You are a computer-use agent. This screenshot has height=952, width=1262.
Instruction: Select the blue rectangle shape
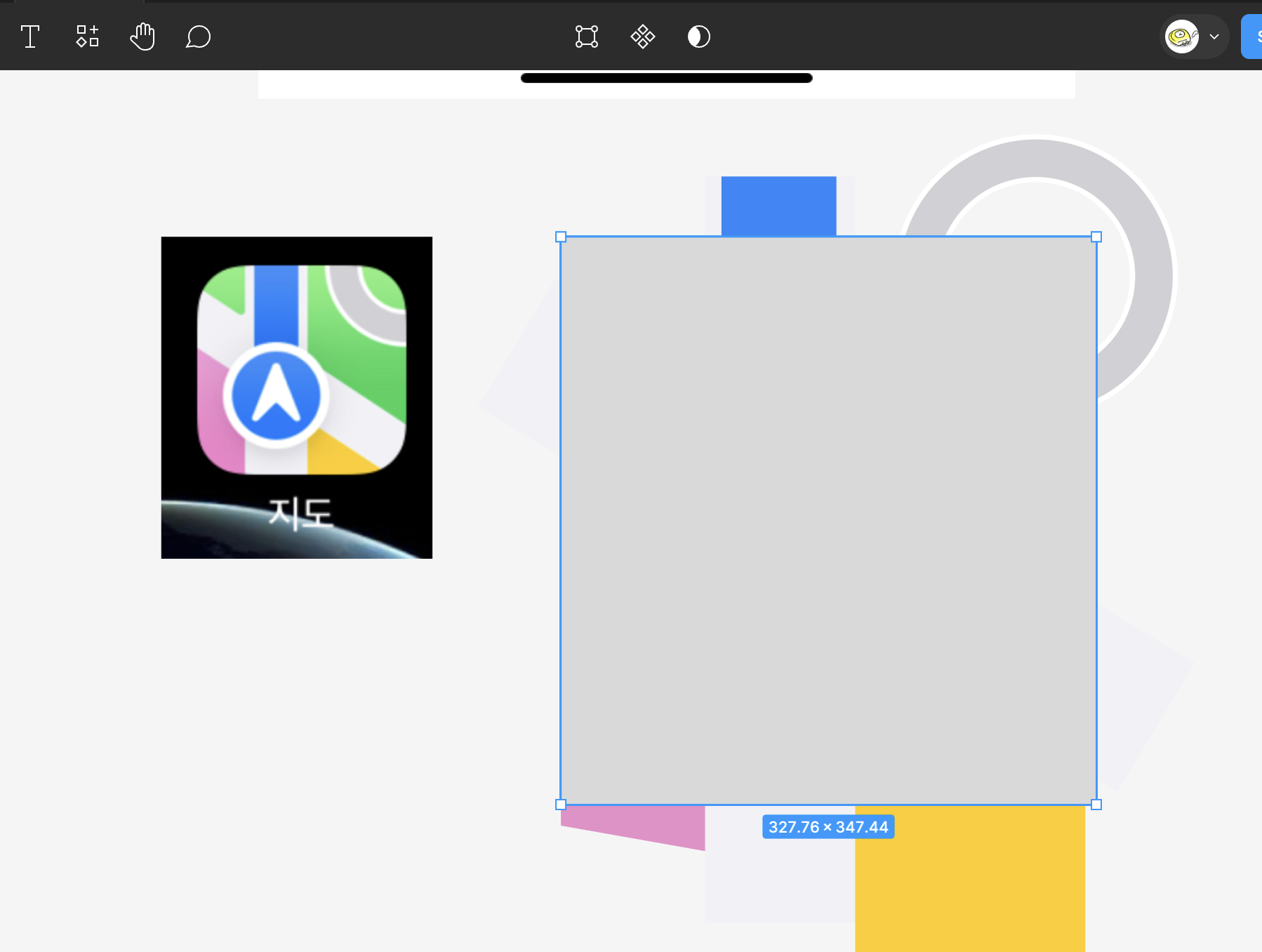tap(779, 206)
